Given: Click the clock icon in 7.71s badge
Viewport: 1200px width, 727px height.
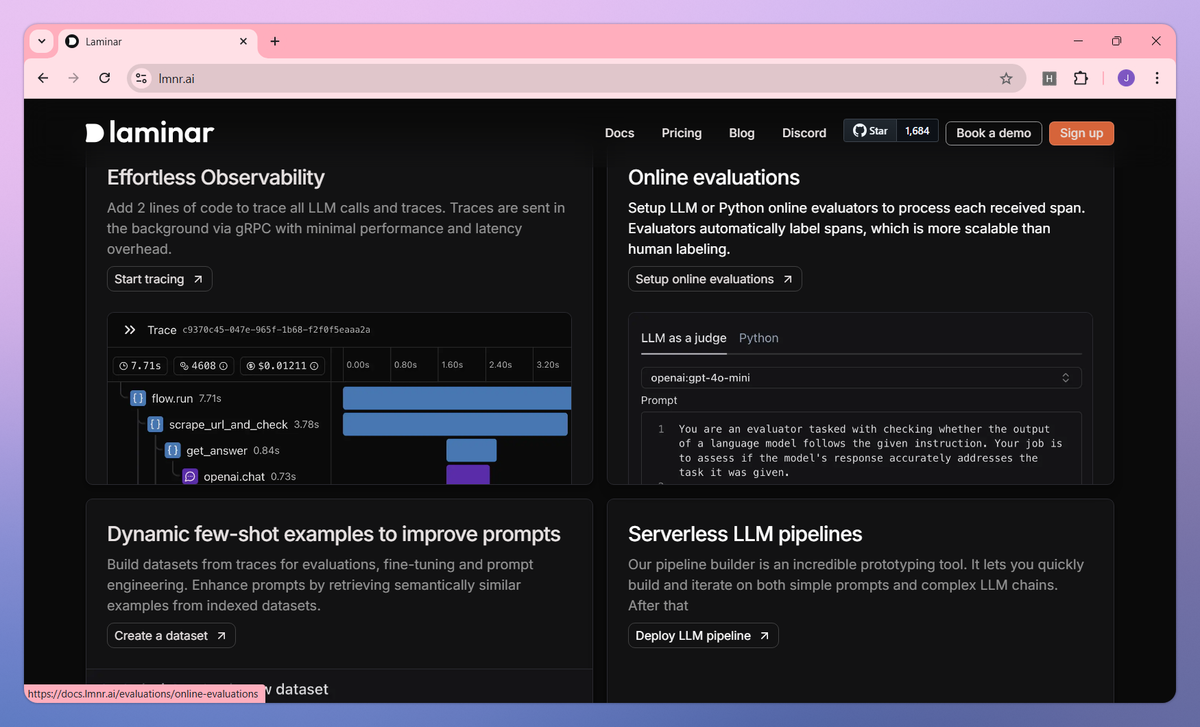Looking at the screenshot, I should tap(123, 366).
